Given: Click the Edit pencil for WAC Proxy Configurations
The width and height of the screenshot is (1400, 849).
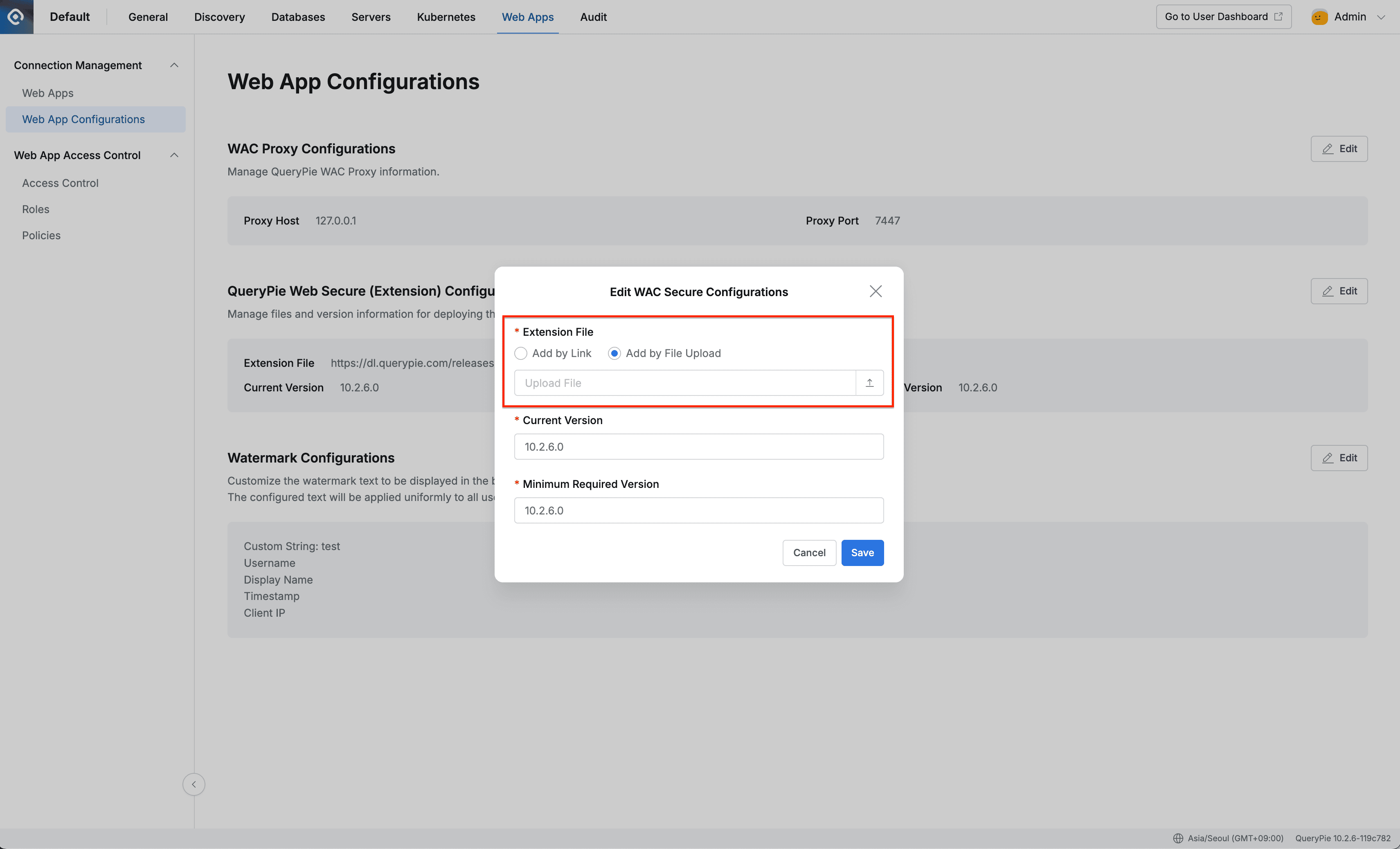Looking at the screenshot, I should coord(1328,148).
